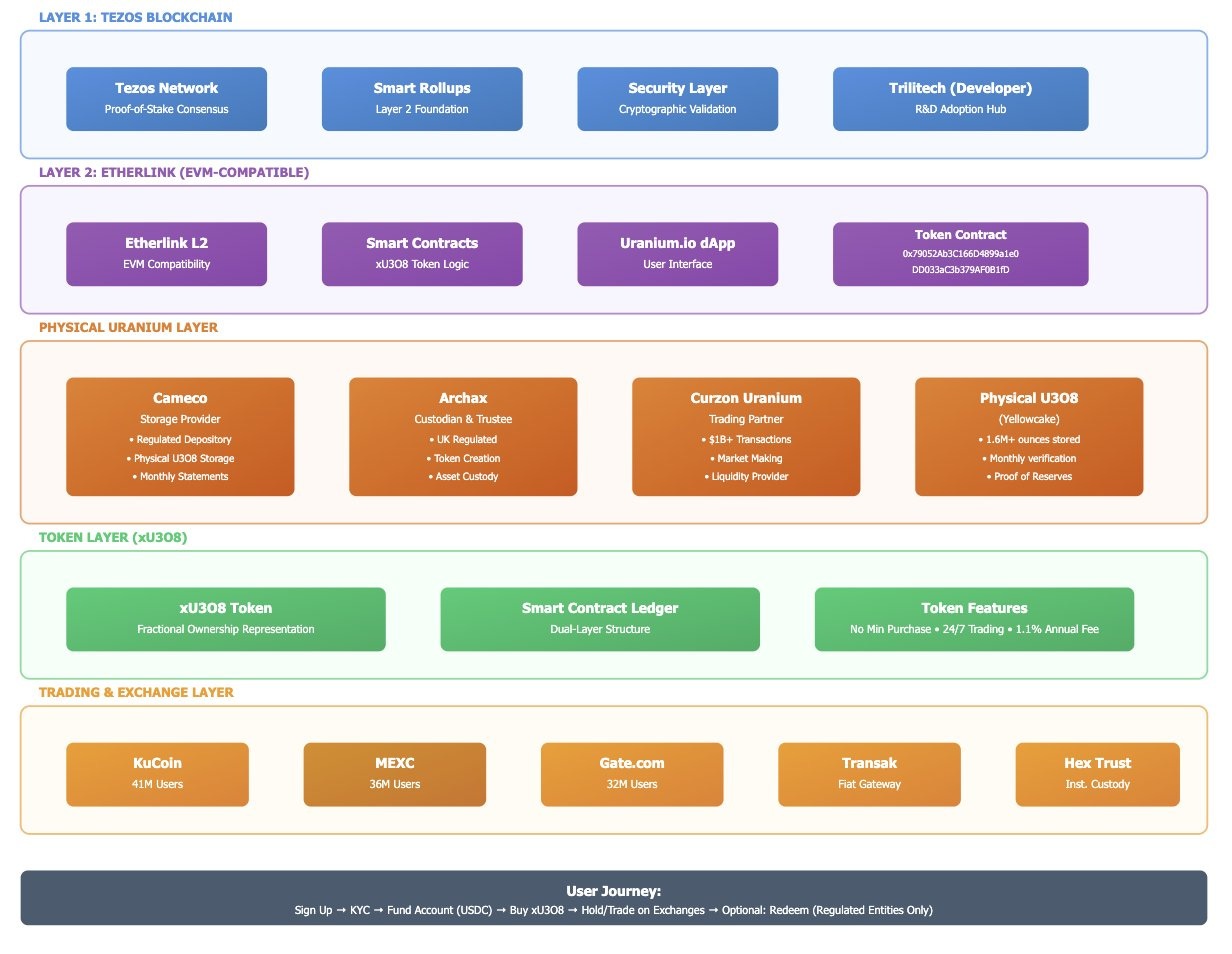This screenshot has height=954, width=1232.
Task: Open the KuCoin exchange box
Action: tap(157, 774)
